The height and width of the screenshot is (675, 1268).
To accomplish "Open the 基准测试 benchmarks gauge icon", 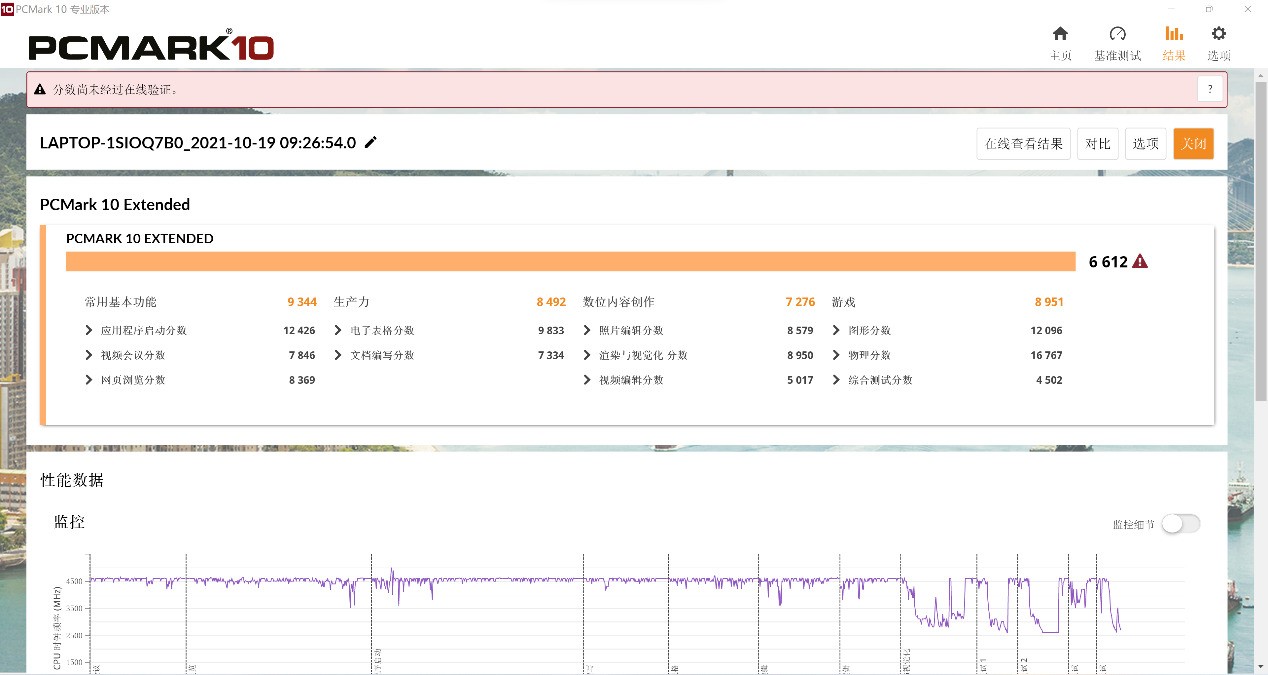I will (x=1117, y=34).
